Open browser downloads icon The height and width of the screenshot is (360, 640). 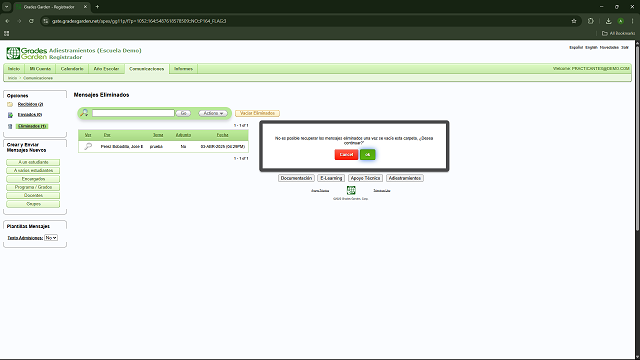pos(608,21)
